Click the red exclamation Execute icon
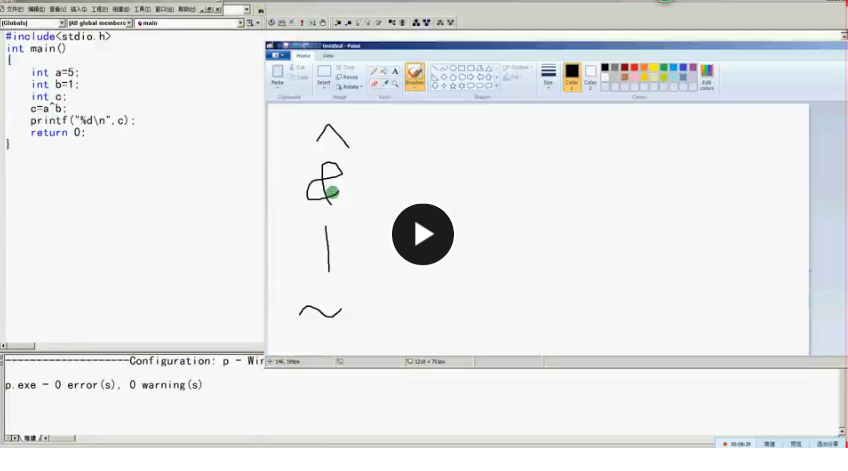Viewport: 848px width, 471px height. pyautogui.click(x=302, y=23)
